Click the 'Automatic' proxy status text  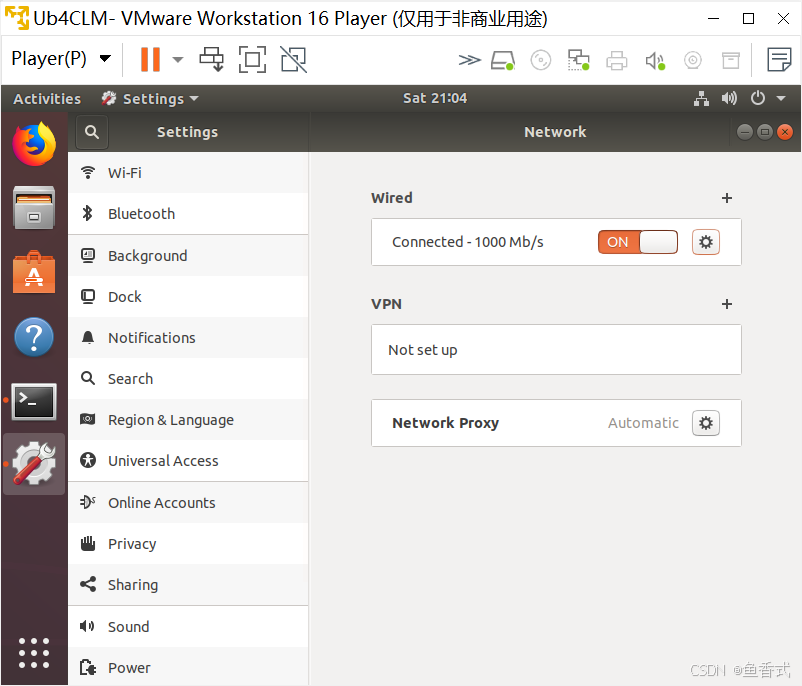pos(643,423)
